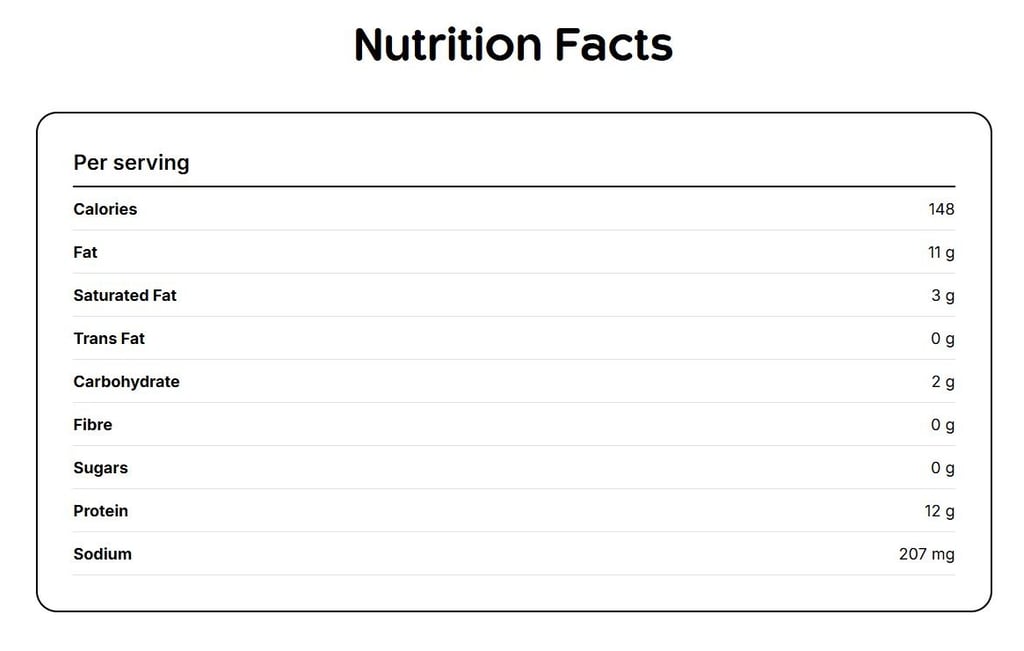Click the Fibre 0 g value
The height and width of the screenshot is (651, 1024).
tap(943, 425)
